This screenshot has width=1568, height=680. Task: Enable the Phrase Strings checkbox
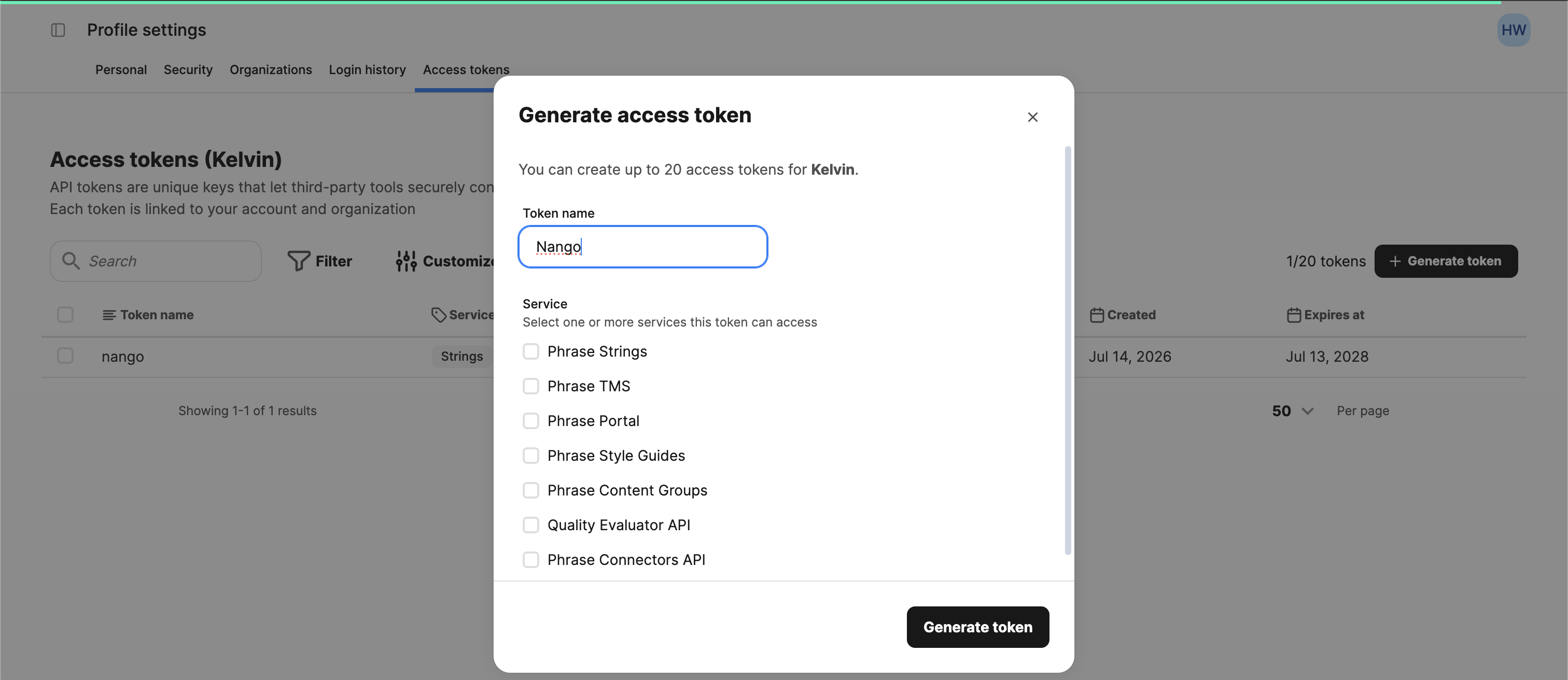[531, 351]
